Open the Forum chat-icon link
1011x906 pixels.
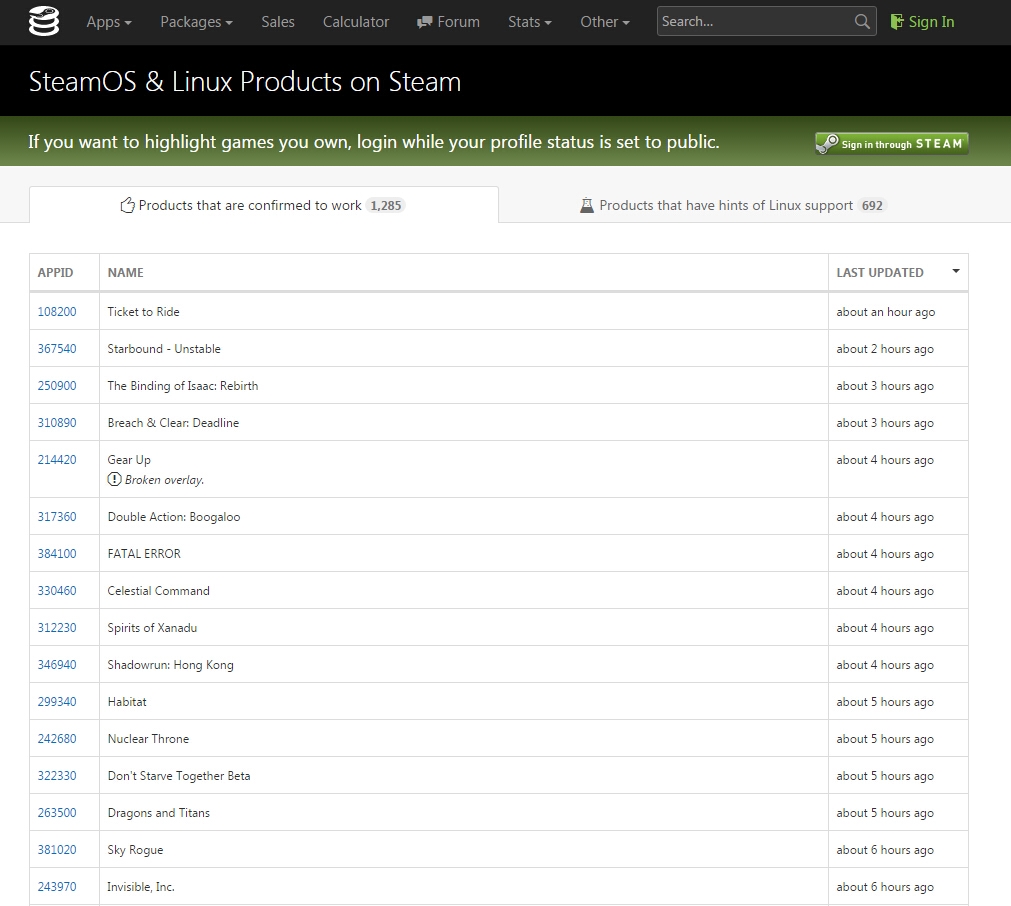coord(448,22)
